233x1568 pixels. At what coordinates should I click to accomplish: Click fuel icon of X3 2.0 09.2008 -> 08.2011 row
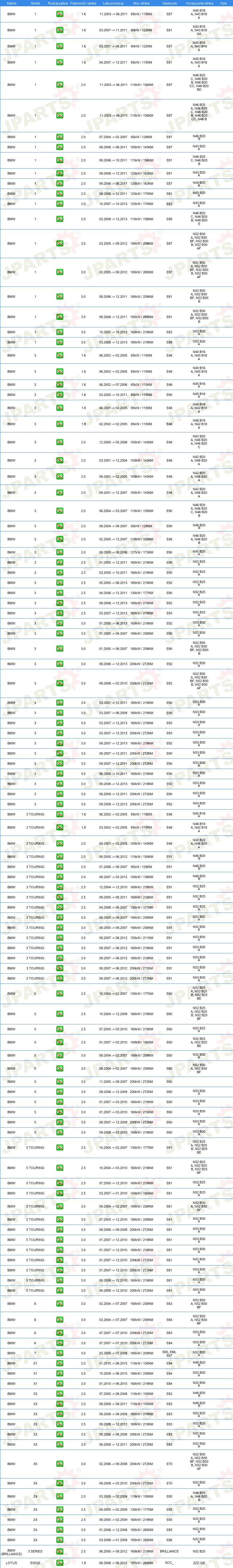[60, 1404]
